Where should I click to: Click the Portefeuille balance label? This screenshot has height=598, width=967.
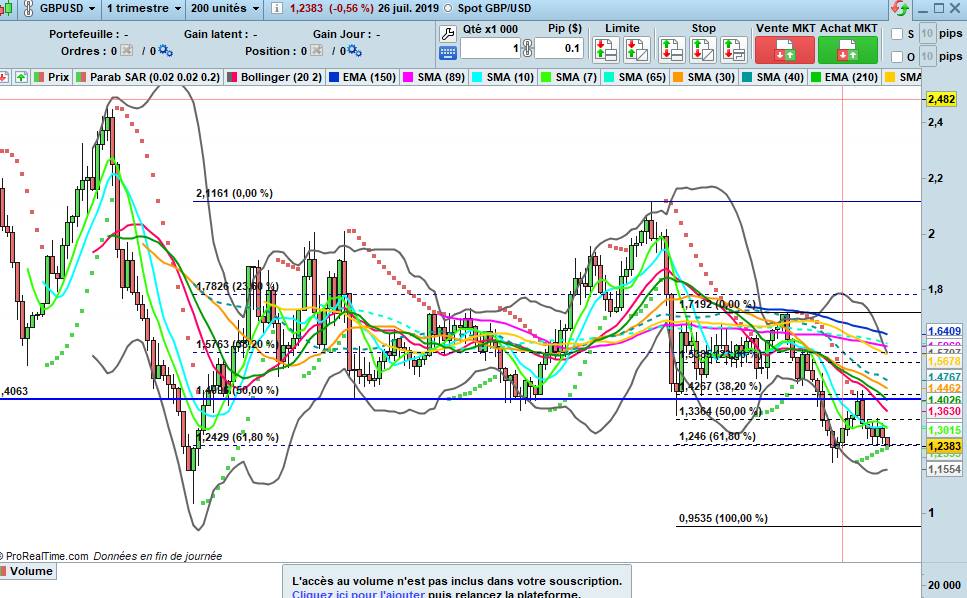click(x=89, y=35)
